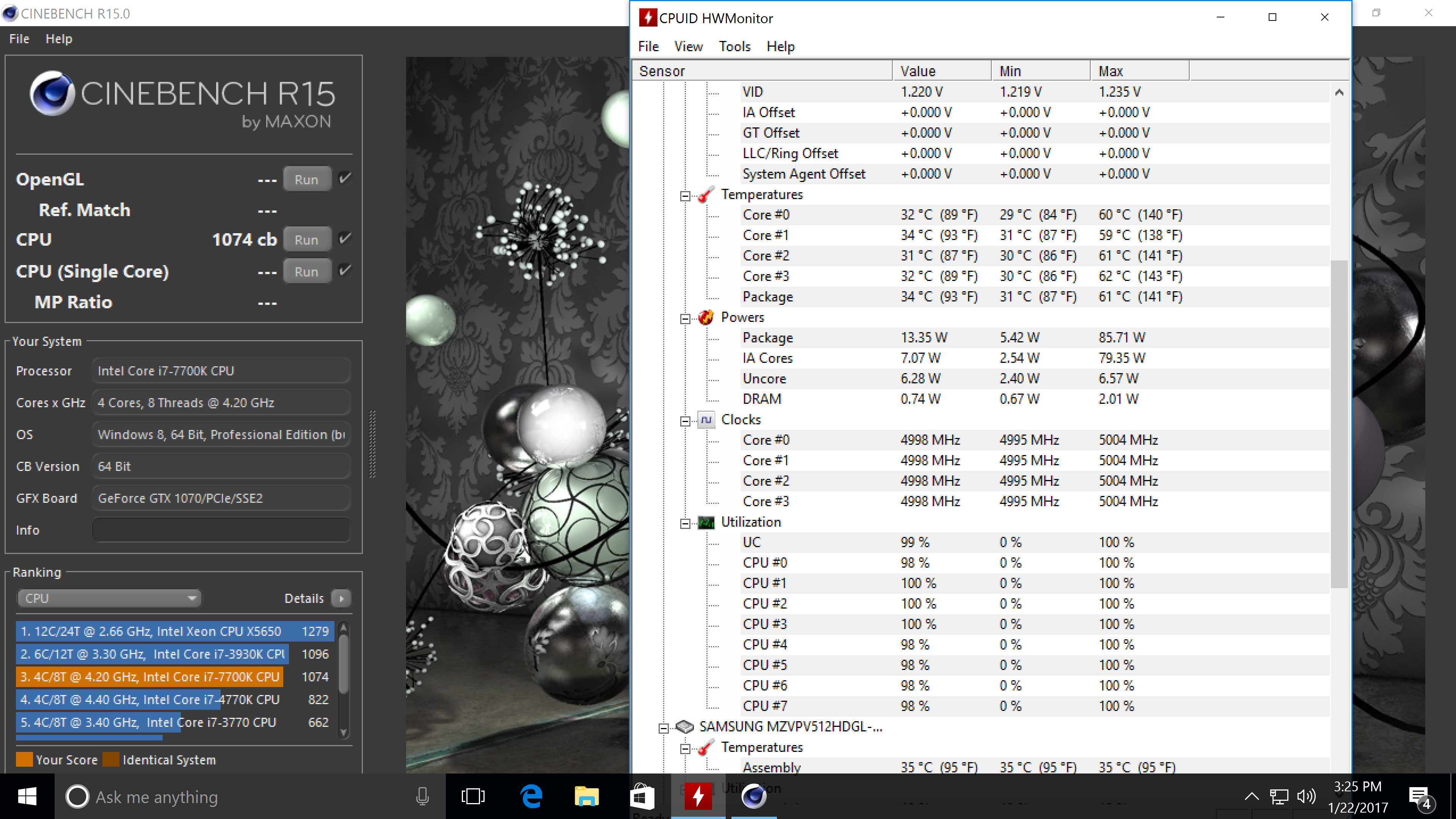Collapse the CPU Temperatures tree node
Image resolution: width=1456 pixels, height=819 pixels.
(x=685, y=196)
